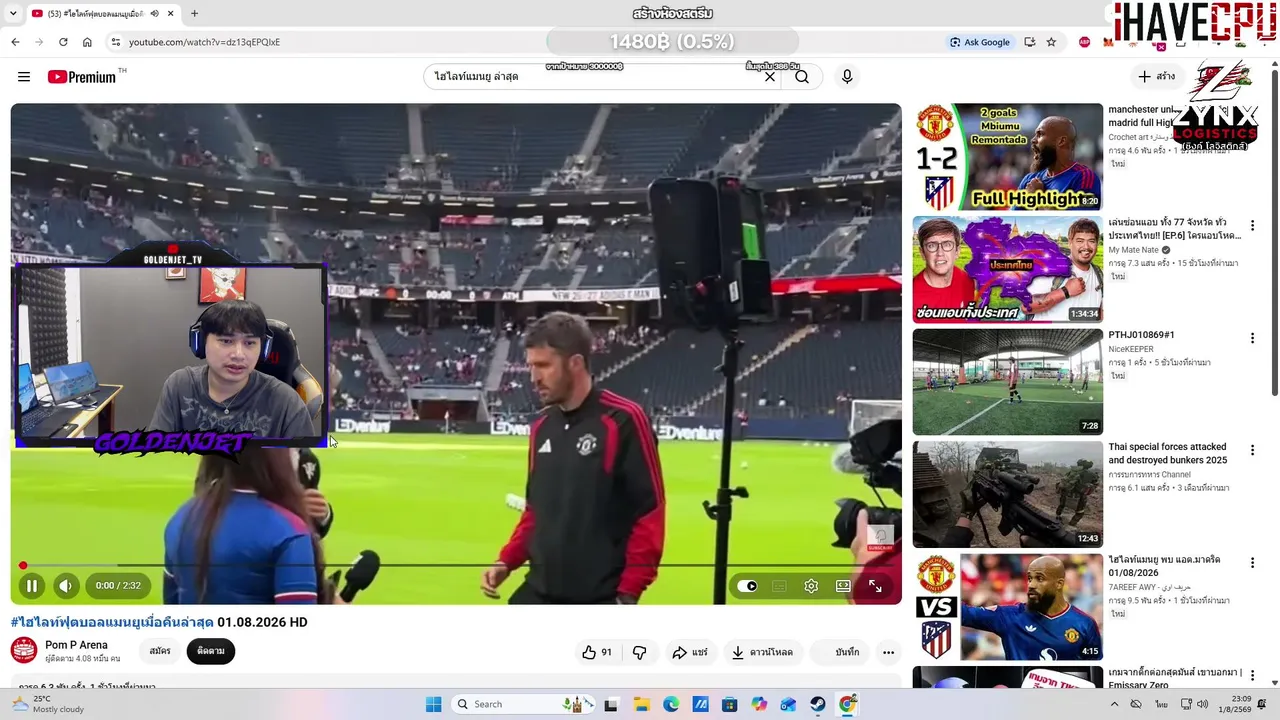
Task: Open the Pom P Arena channel name link
Action: pos(76,645)
